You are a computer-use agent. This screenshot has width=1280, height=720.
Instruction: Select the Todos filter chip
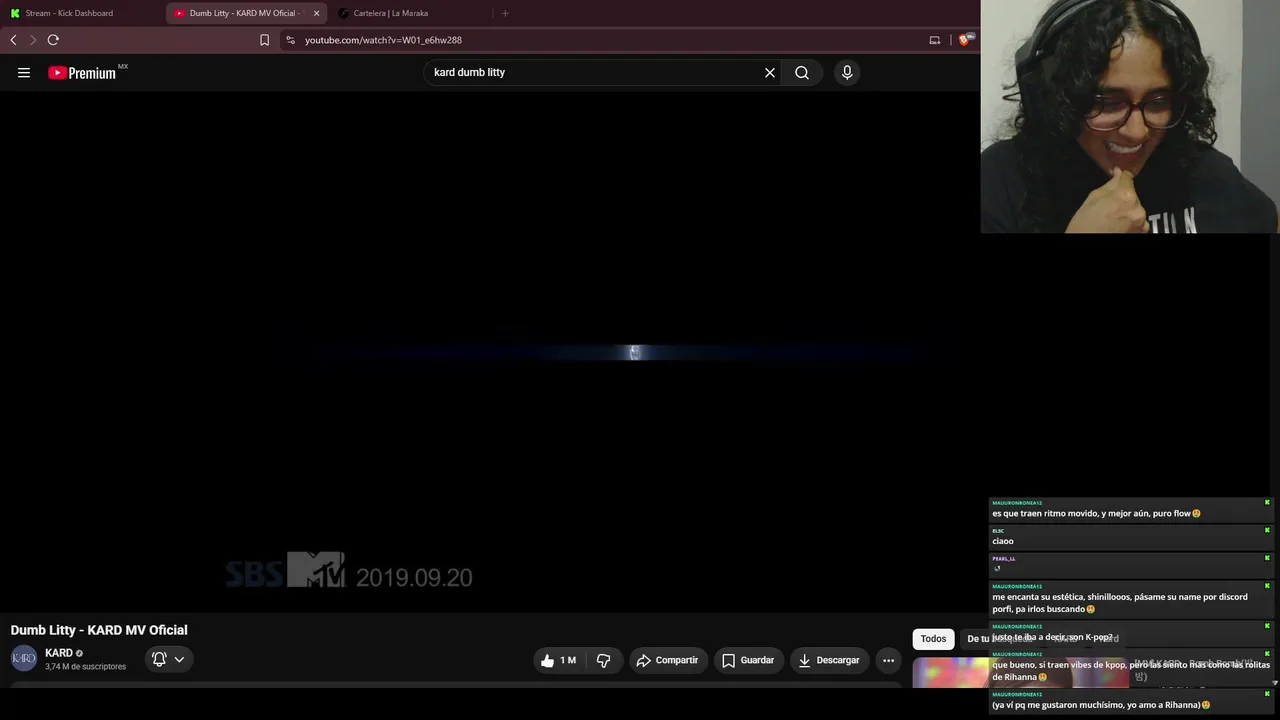pyautogui.click(x=933, y=639)
